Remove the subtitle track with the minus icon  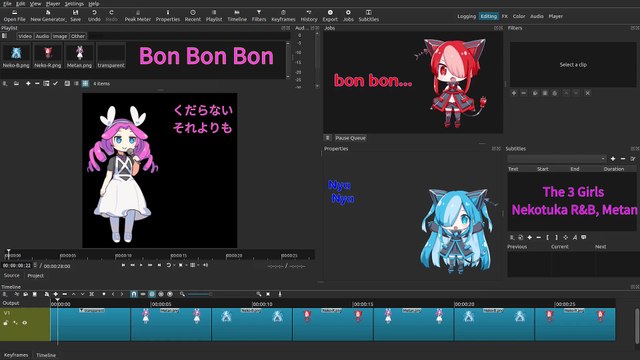623,159
